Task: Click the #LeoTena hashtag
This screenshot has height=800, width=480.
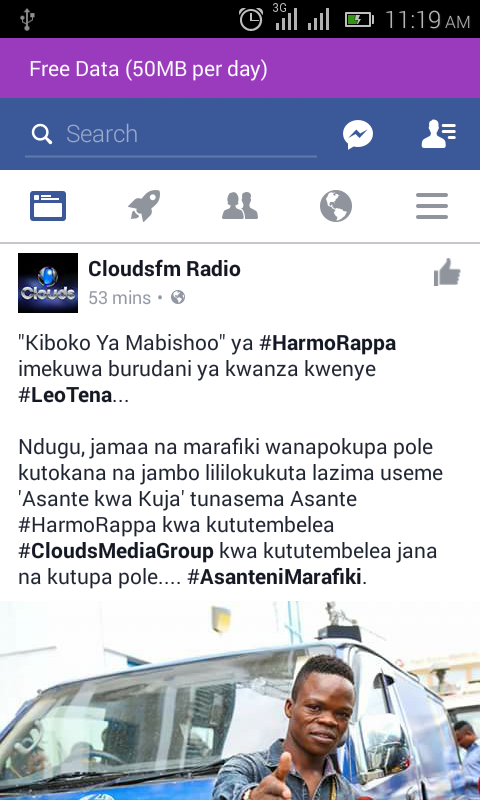Action: point(65,395)
